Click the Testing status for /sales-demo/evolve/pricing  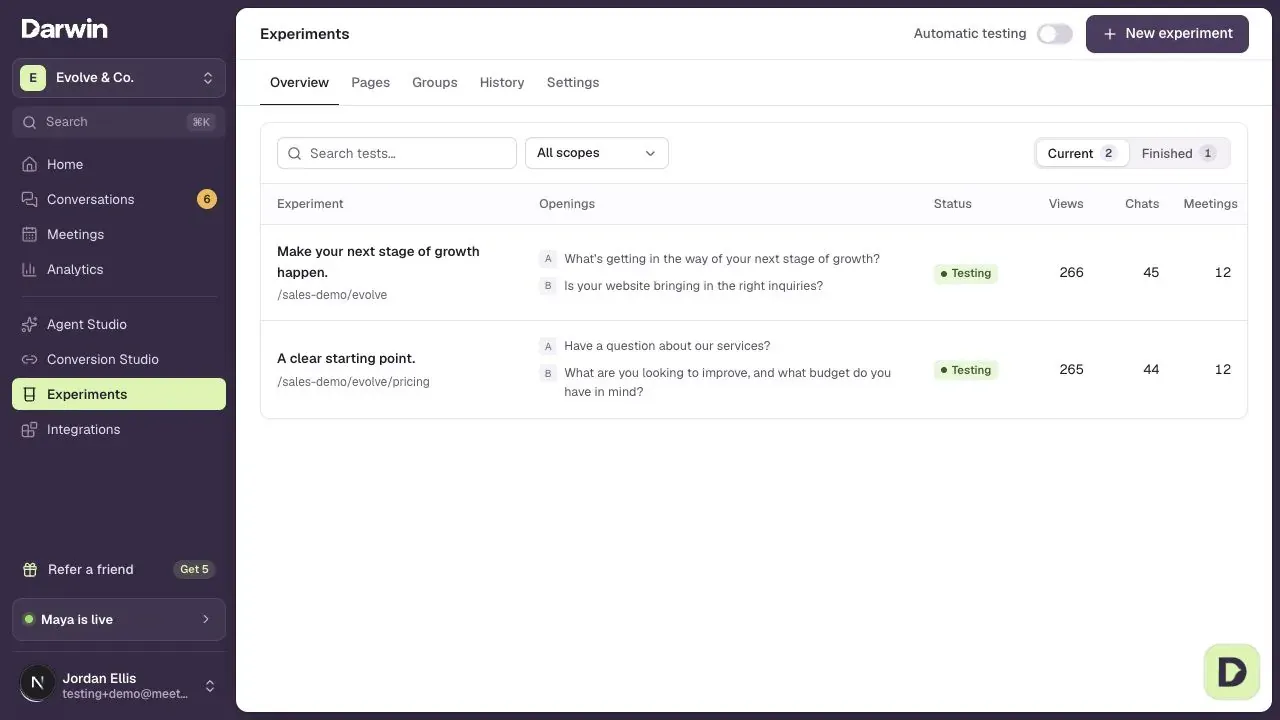[966, 370]
